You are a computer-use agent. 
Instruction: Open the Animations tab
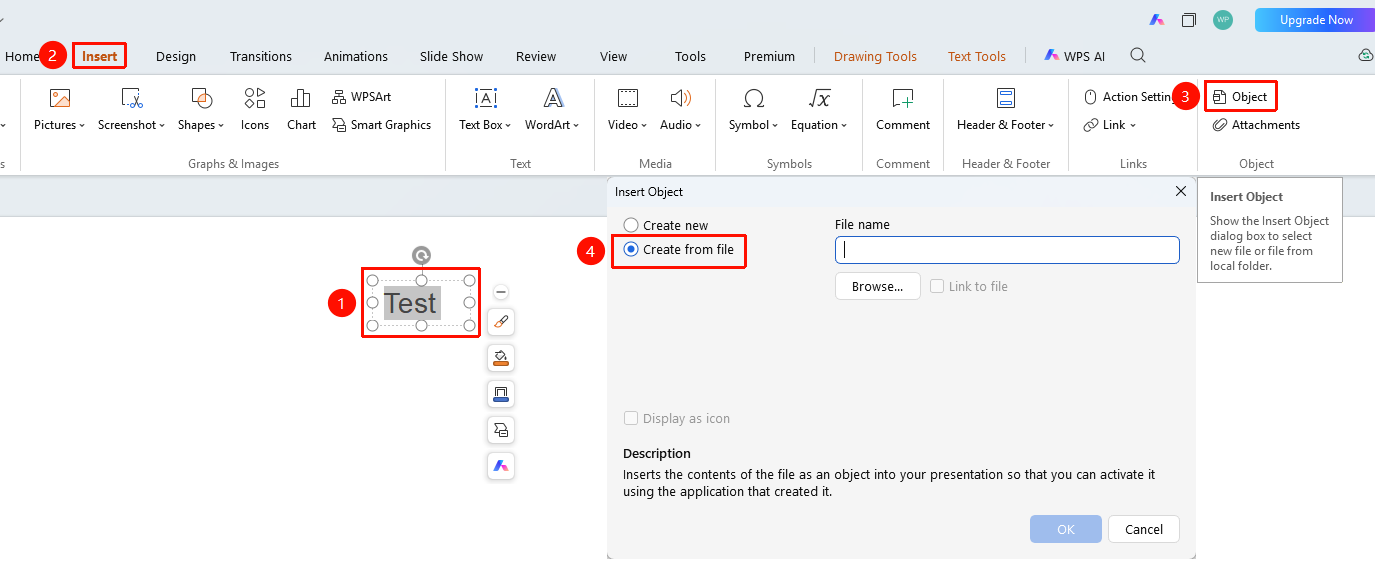coord(356,56)
